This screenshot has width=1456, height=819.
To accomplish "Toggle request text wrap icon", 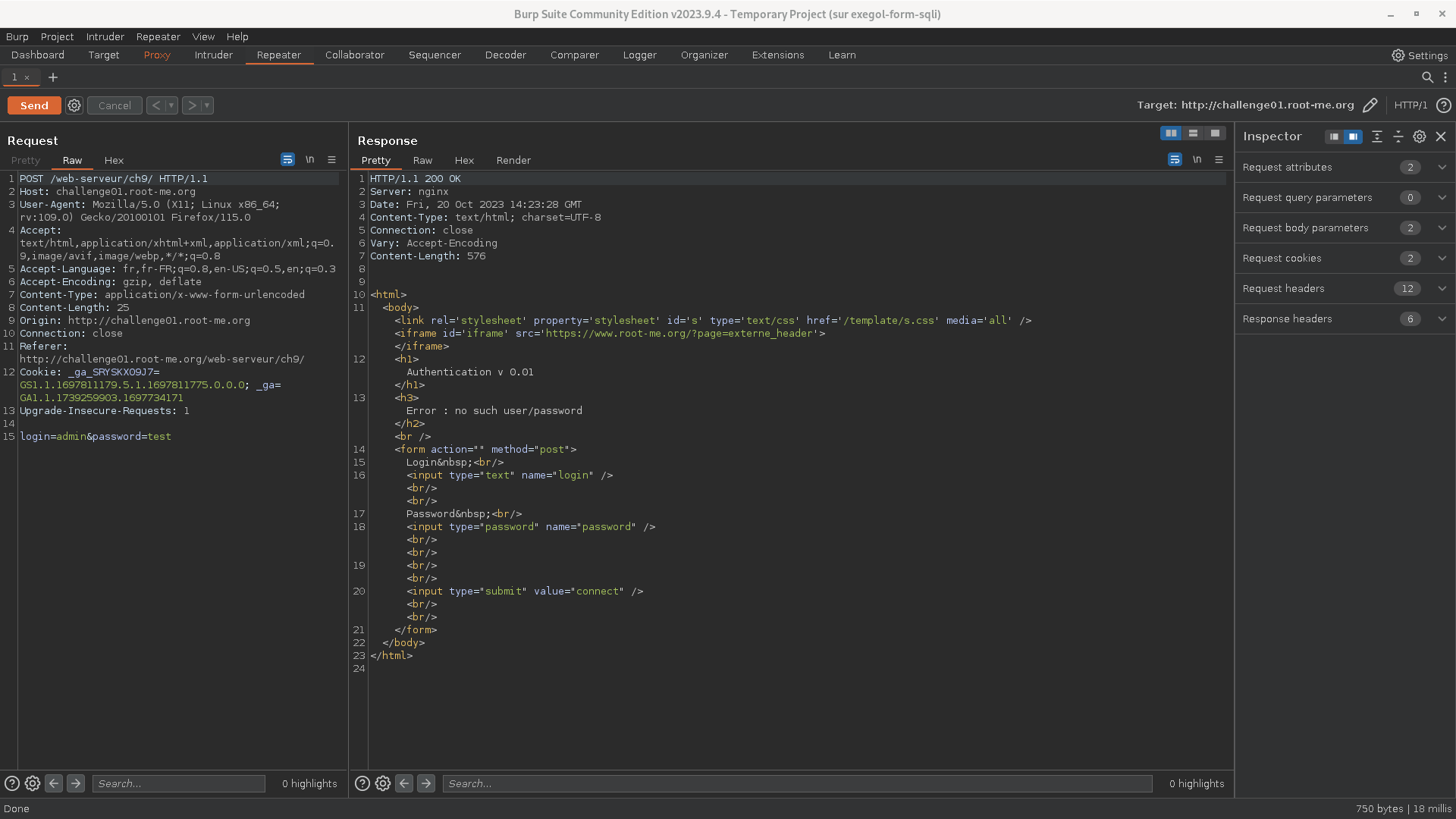I will tap(287, 160).
